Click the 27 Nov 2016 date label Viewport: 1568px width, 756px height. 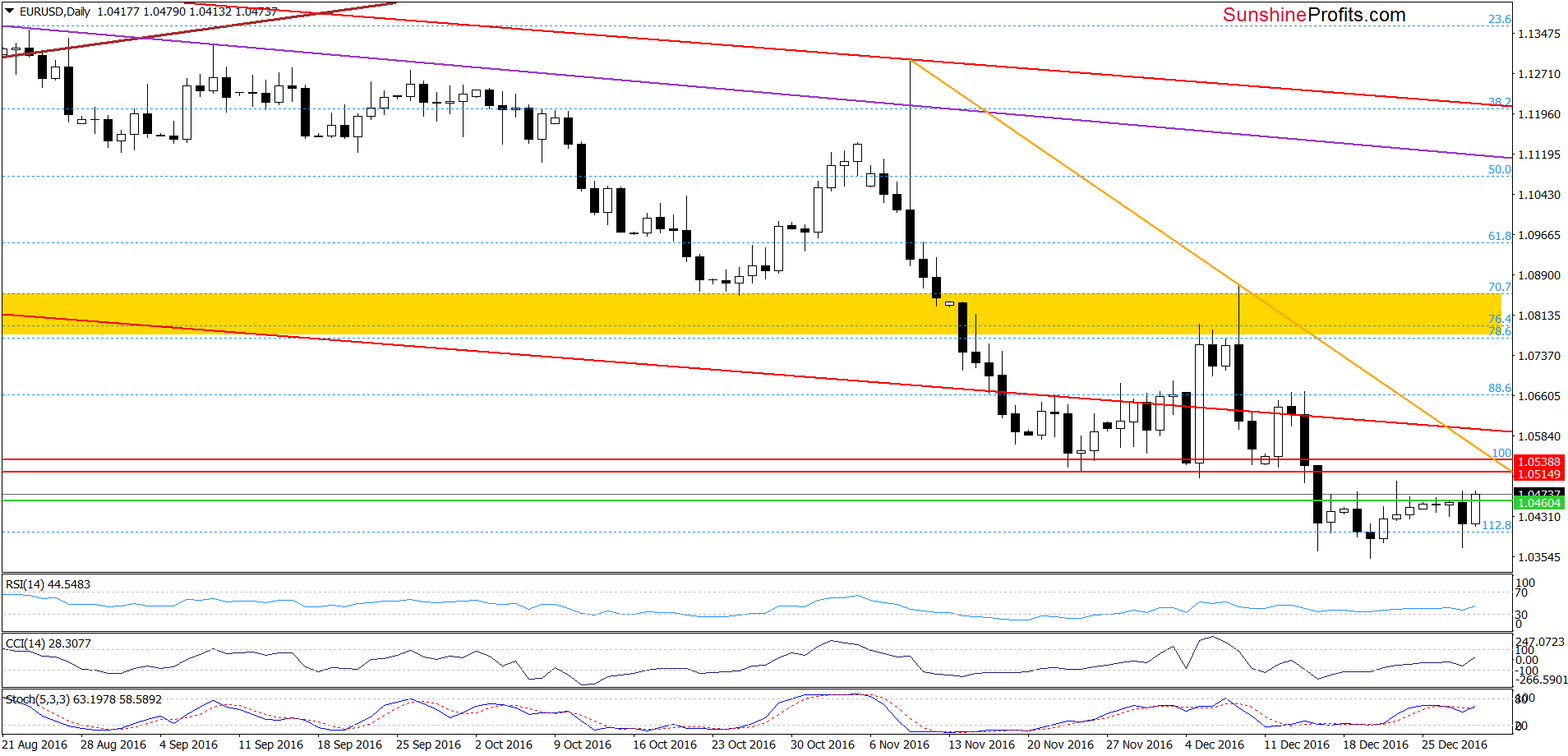point(1140,744)
